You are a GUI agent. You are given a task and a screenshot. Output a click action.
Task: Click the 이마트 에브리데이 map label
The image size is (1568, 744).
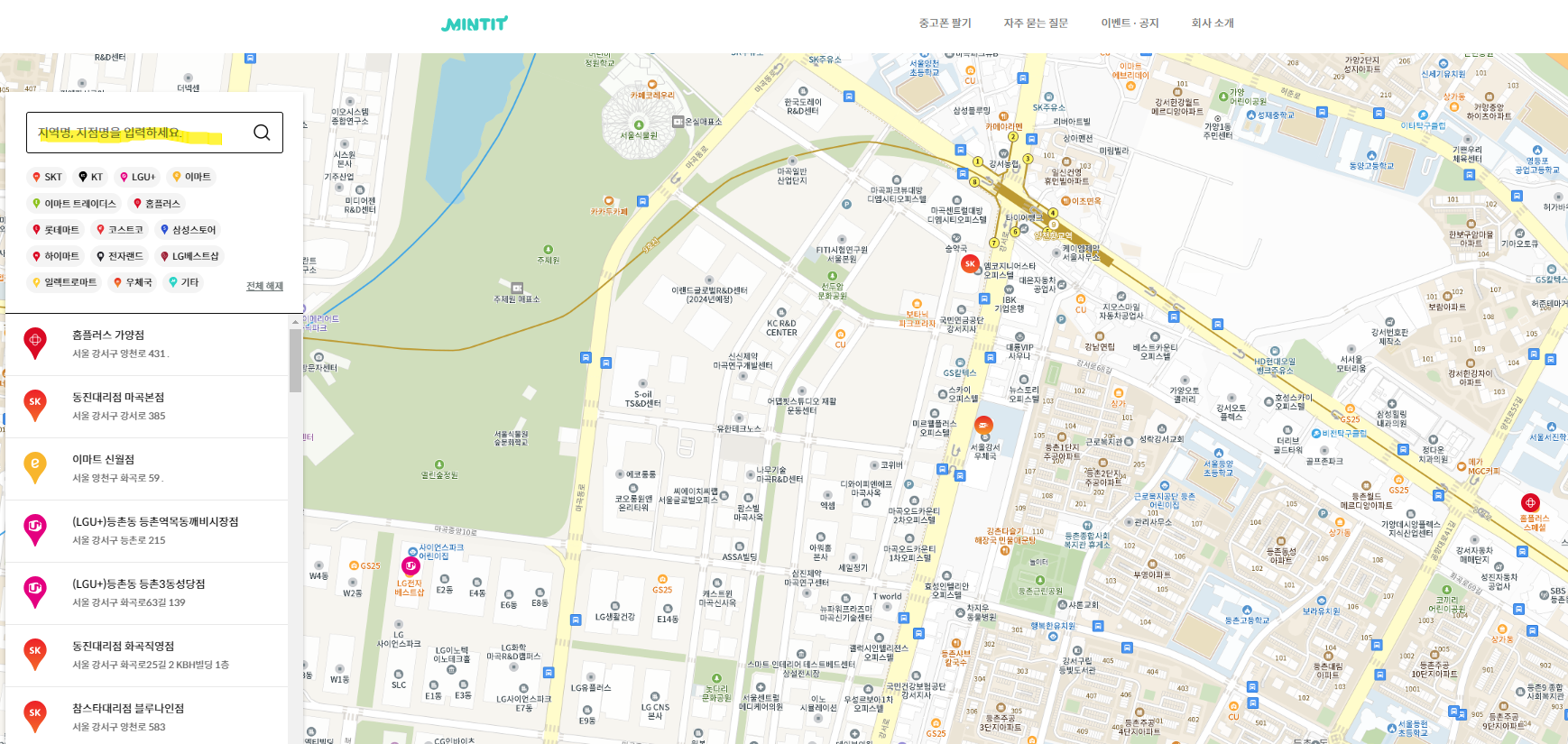tap(1130, 71)
